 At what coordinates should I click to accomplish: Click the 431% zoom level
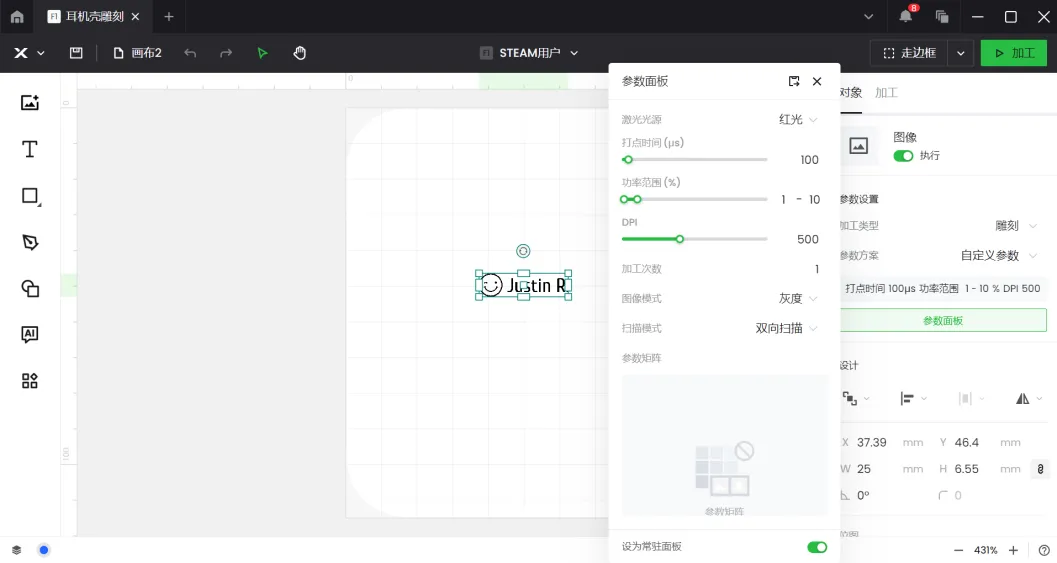coord(986,550)
